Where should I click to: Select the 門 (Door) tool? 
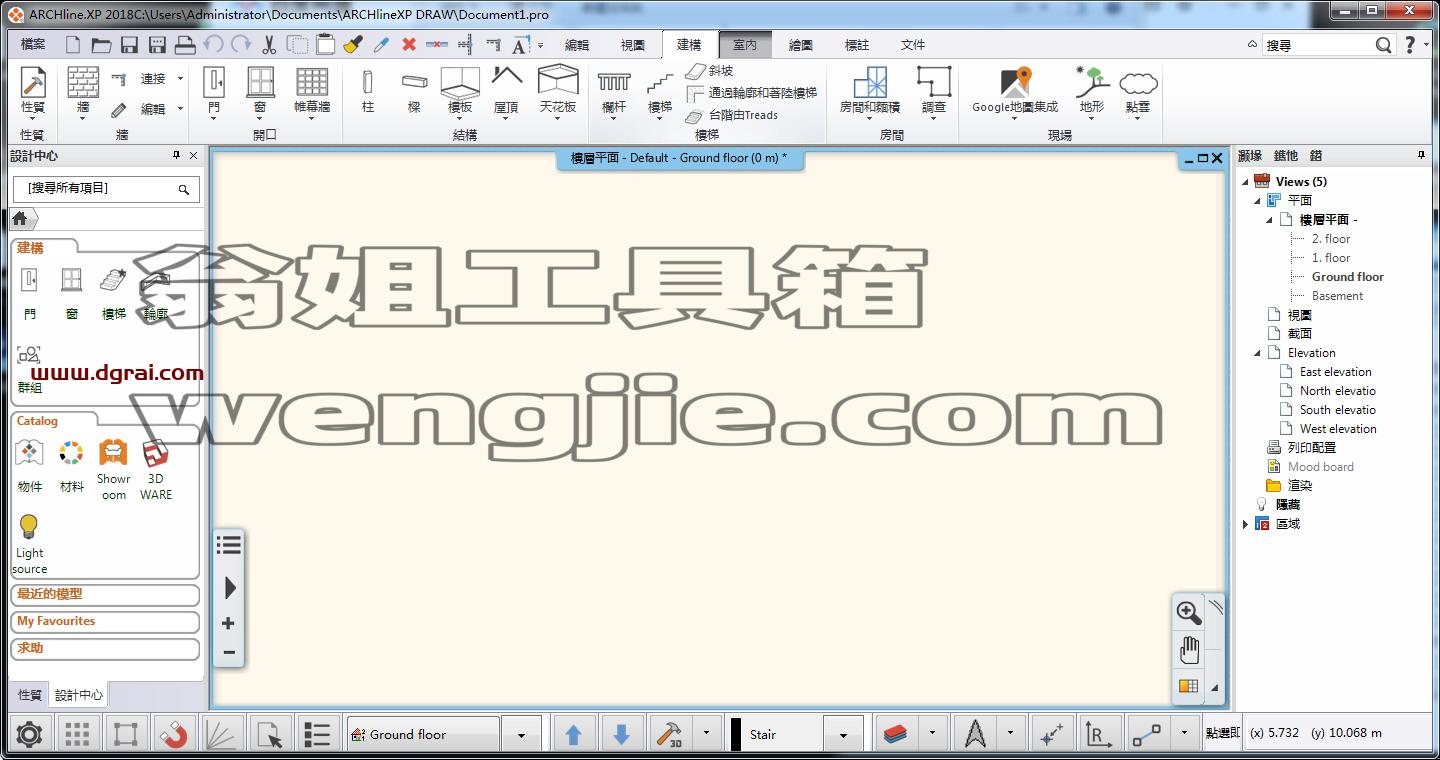pos(214,92)
